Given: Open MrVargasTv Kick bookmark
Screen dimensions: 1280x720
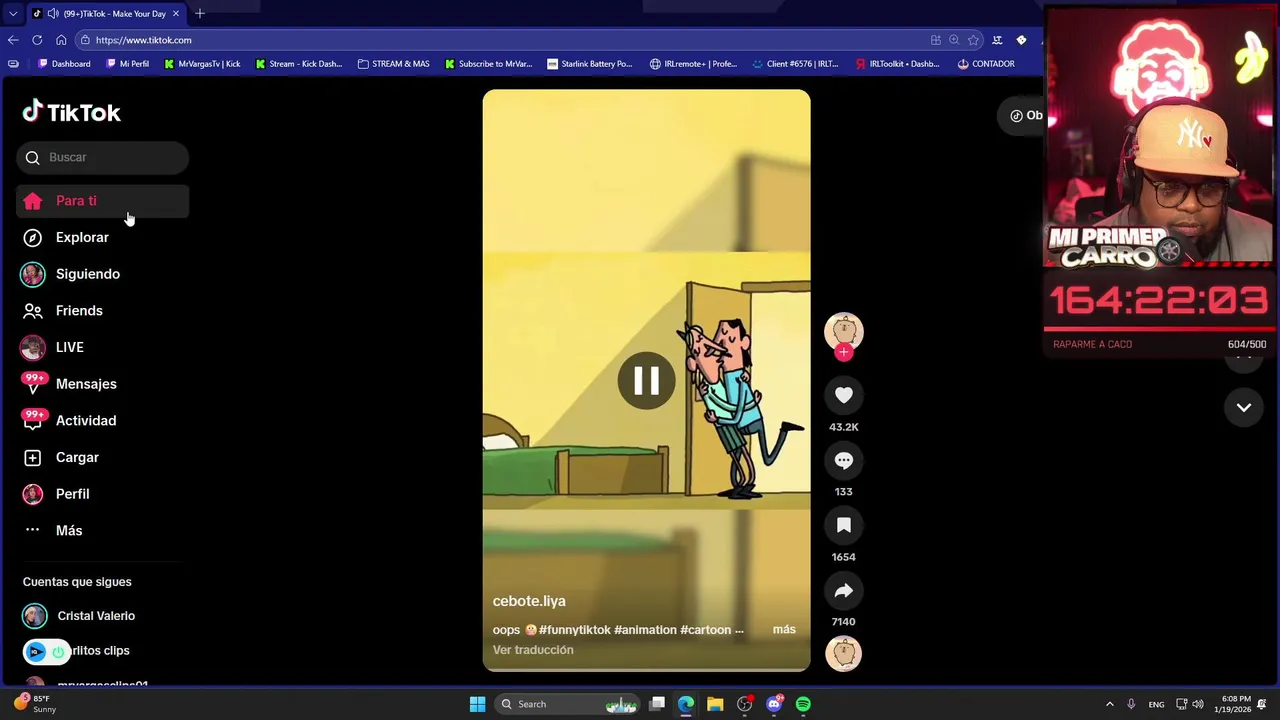Looking at the screenshot, I should click(x=201, y=64).
